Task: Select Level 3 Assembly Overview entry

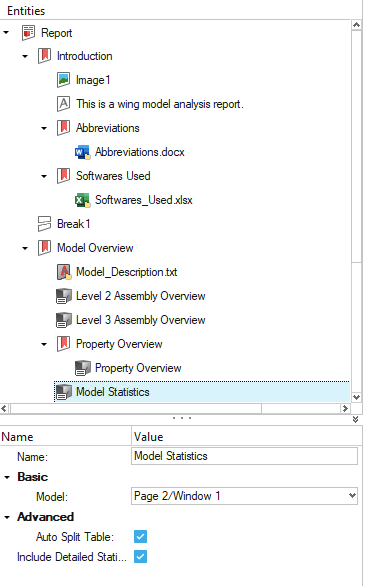Action: pos(141,320)
